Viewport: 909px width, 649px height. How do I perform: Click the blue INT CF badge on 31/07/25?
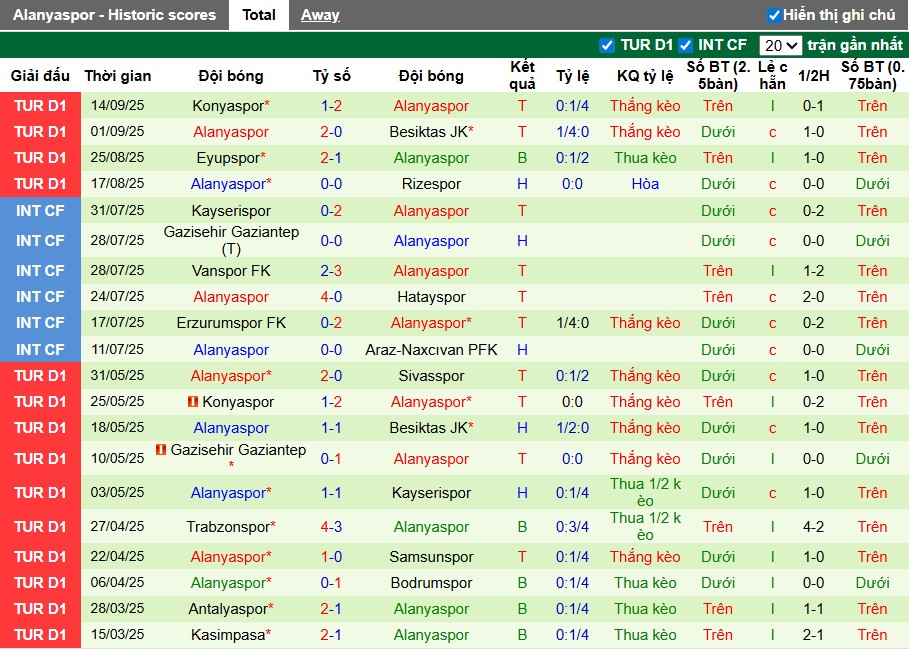[x=40, y=211]
